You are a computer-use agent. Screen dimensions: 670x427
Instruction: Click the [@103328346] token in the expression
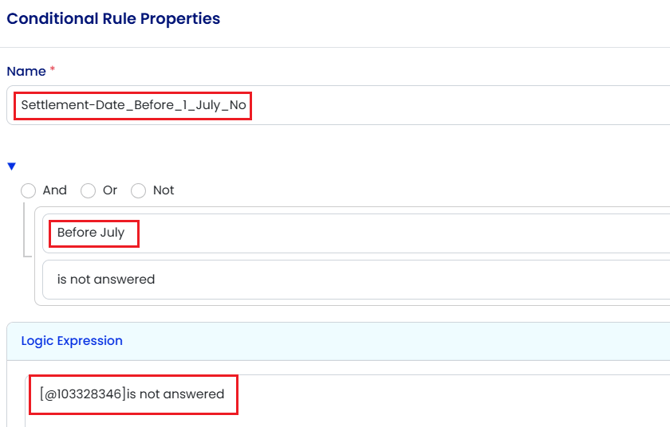click(82, 394)
